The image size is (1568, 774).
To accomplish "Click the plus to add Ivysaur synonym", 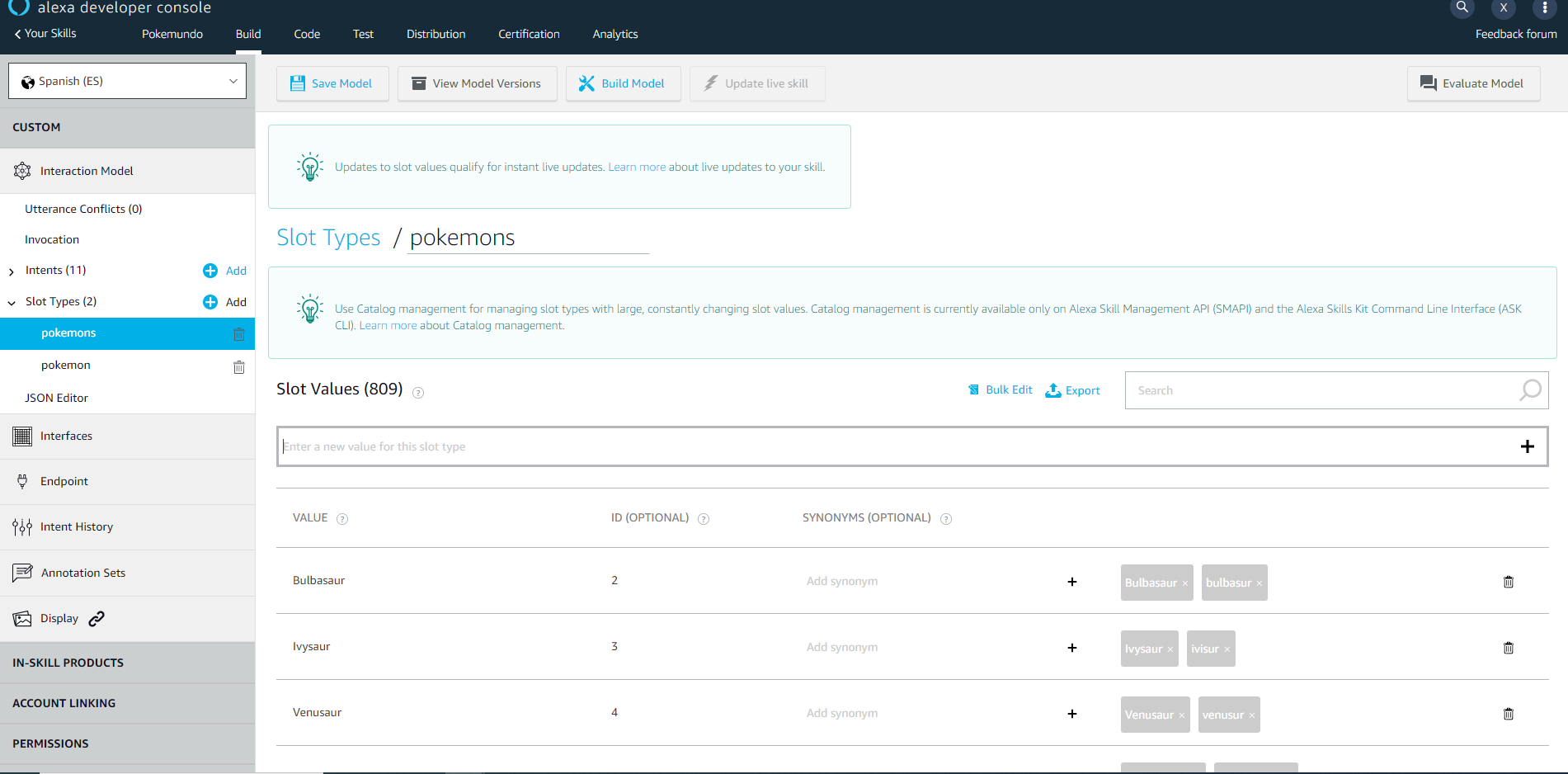I will (1071, 648).
